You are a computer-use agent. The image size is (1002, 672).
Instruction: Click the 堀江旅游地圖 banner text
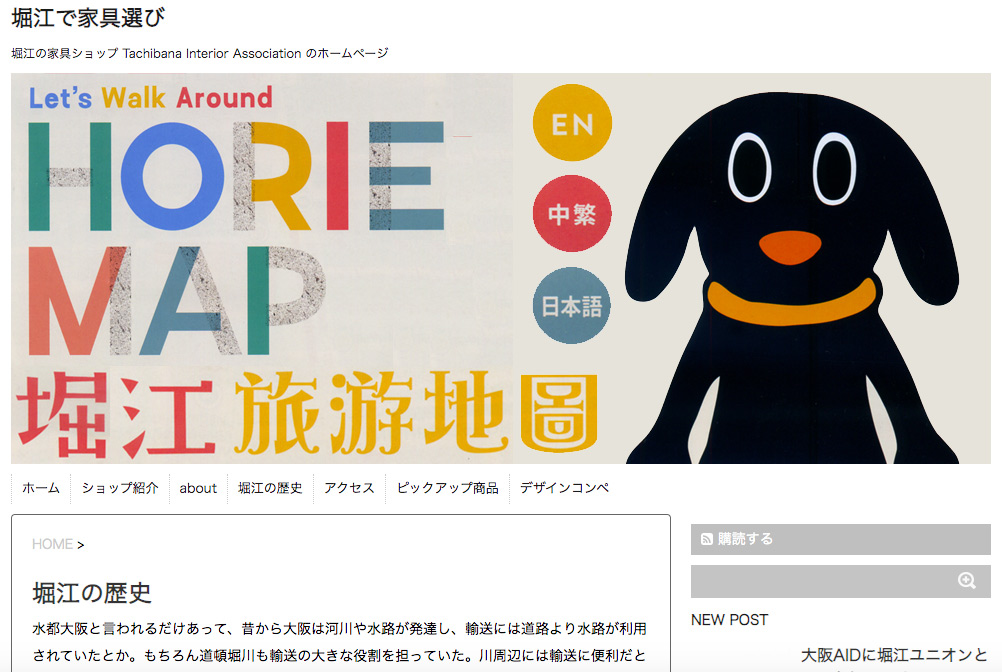click(x=307, y=414)
